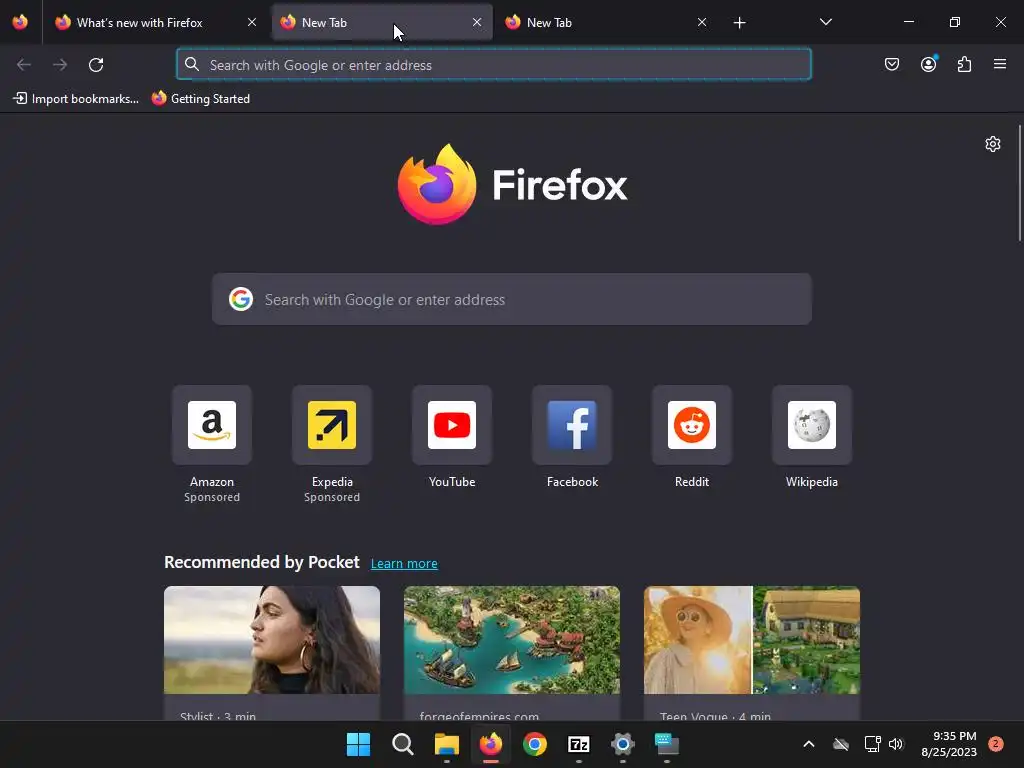
Task: Switch to What's new with Firefox tab
Action: coord(155,22)
